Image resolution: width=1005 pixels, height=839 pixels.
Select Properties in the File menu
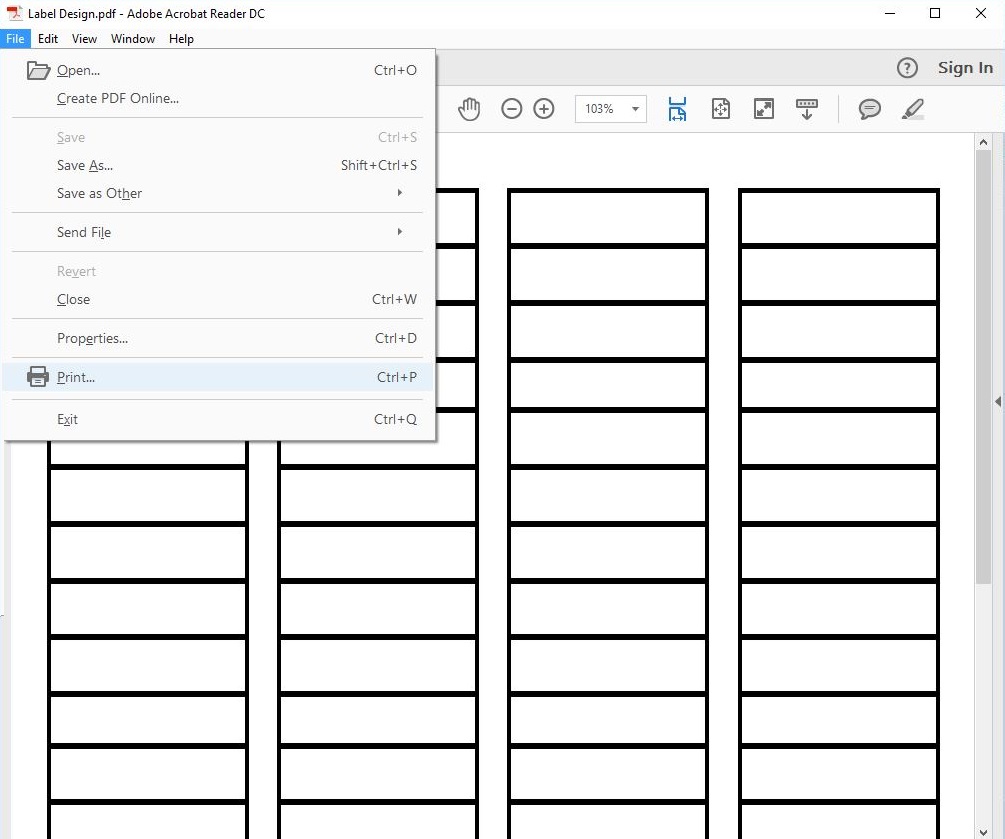(x=92, y=338)
